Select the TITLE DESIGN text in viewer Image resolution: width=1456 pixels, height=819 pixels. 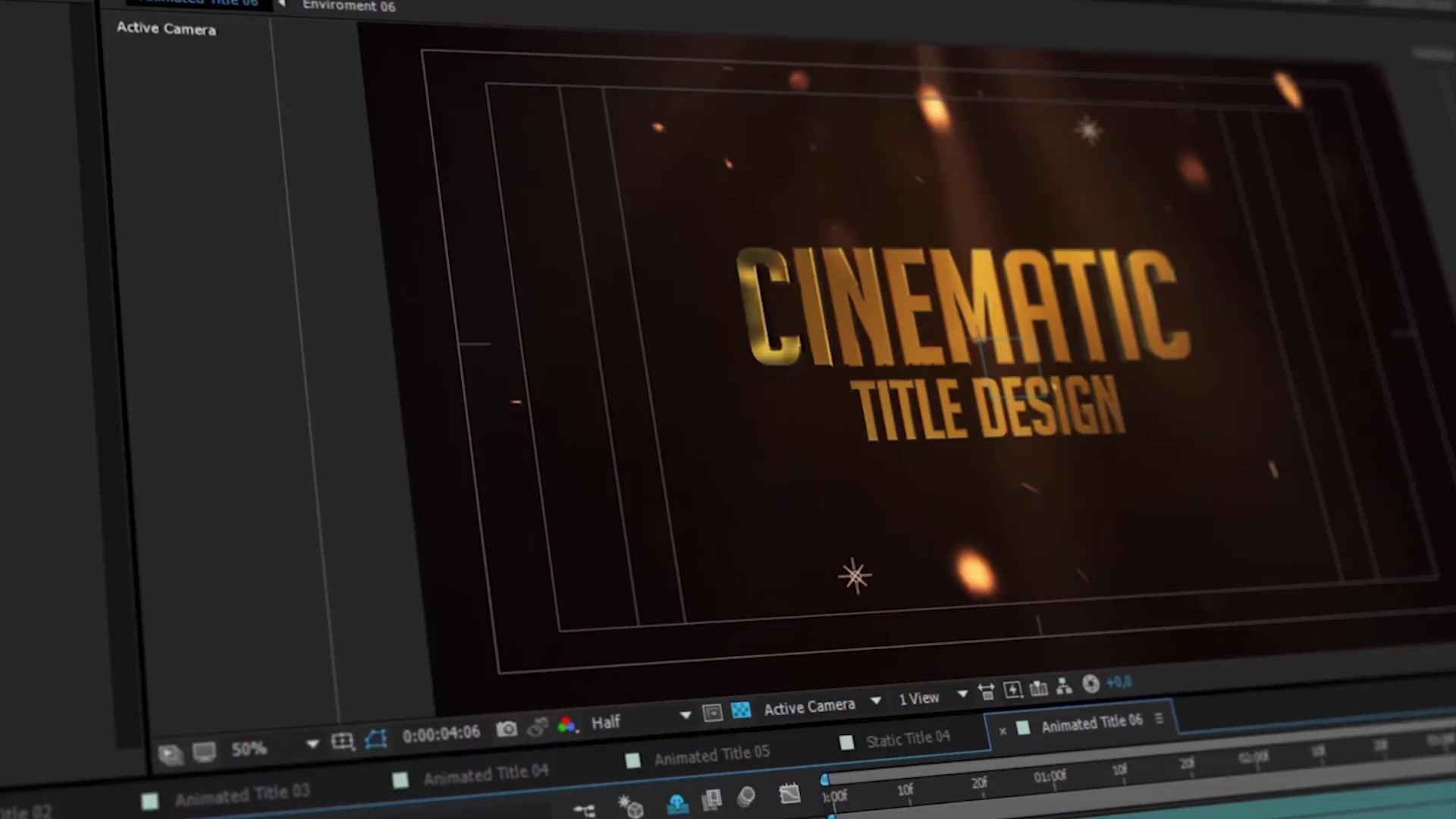(x=989, y=408)
